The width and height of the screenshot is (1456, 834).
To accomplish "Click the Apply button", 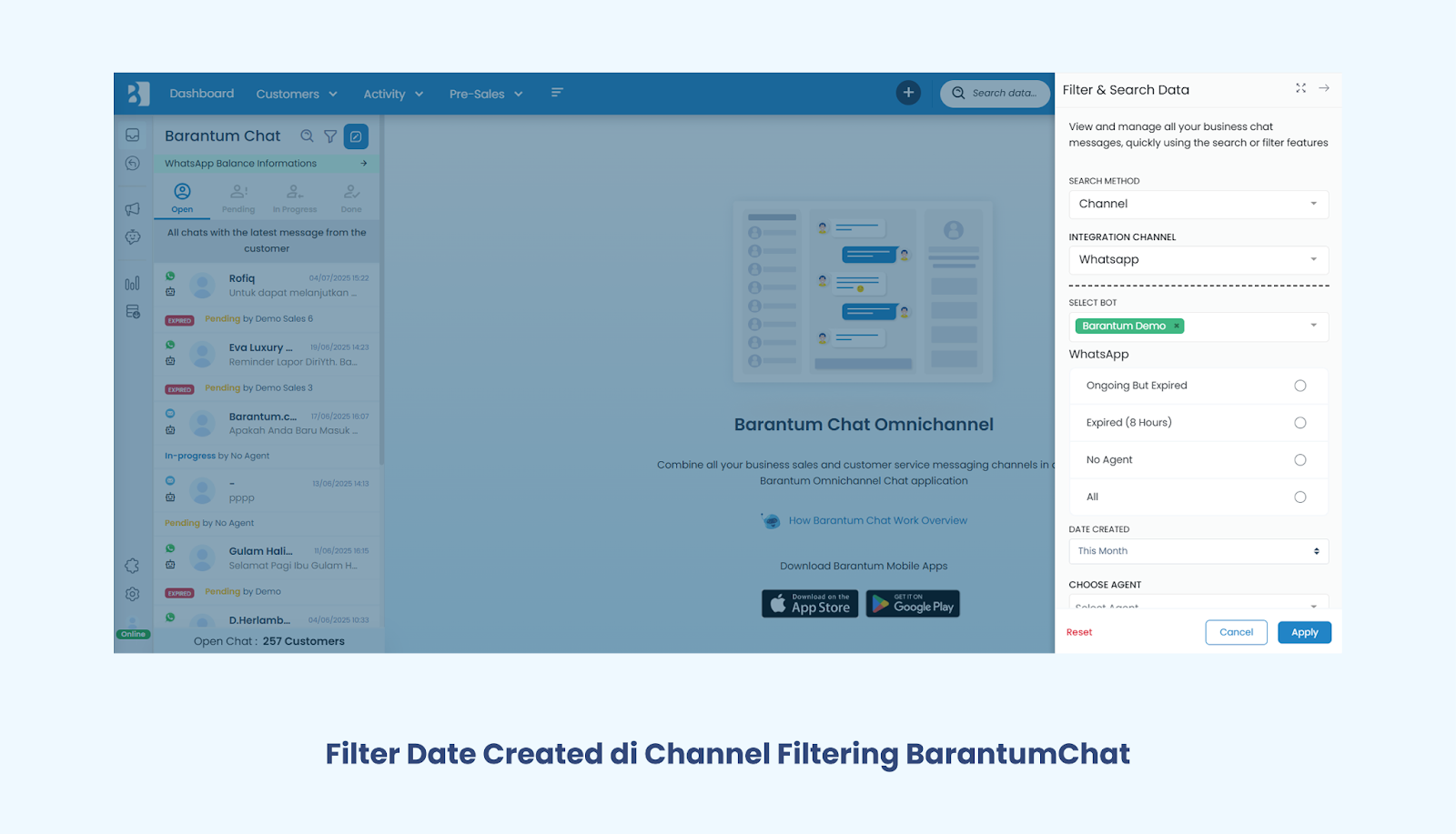I will pos(1304,632).
